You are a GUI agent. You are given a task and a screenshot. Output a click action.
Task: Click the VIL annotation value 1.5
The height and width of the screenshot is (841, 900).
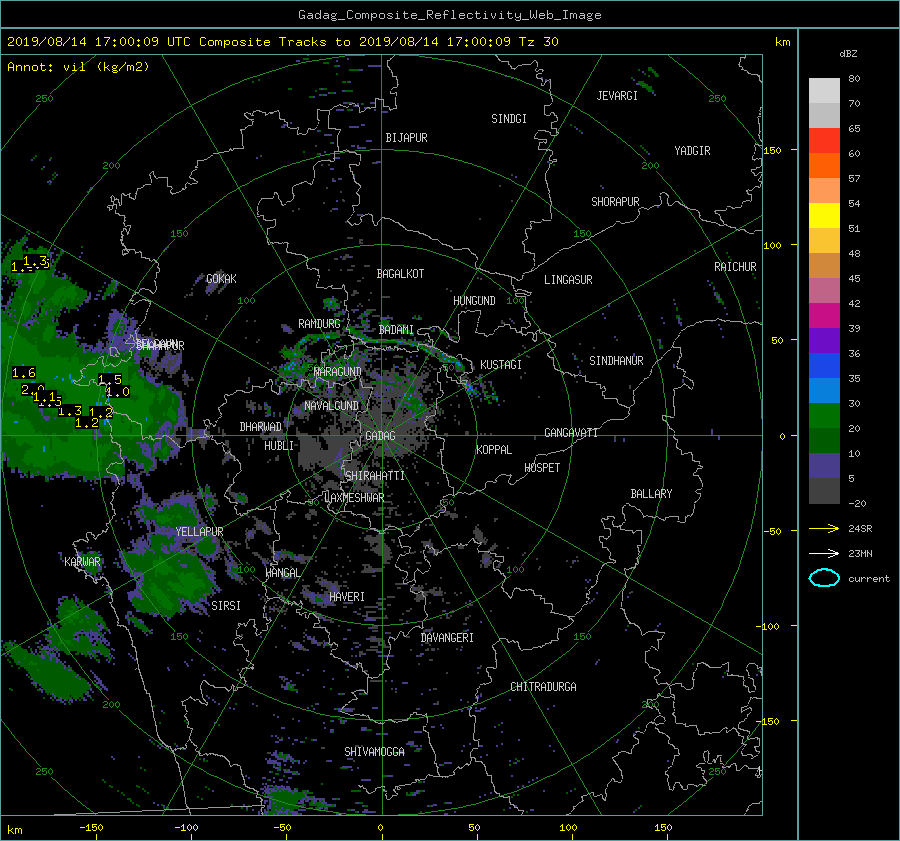[110, 379]
